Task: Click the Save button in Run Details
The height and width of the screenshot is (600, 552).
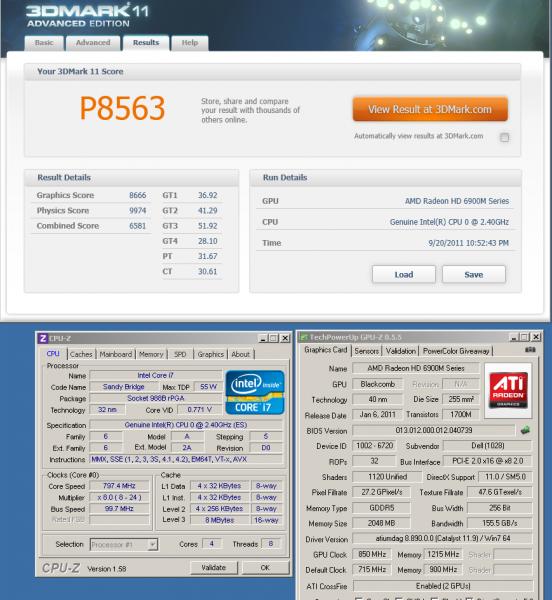Action: tap(474, 275)
